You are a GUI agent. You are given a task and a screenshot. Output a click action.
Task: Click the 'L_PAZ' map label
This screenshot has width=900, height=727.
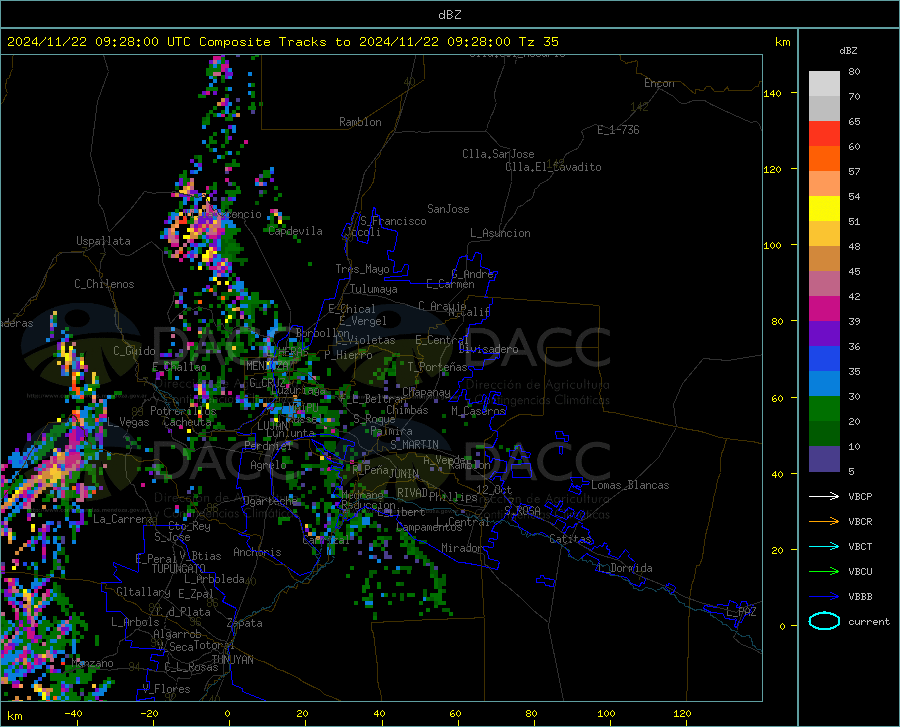pos(741,612)
